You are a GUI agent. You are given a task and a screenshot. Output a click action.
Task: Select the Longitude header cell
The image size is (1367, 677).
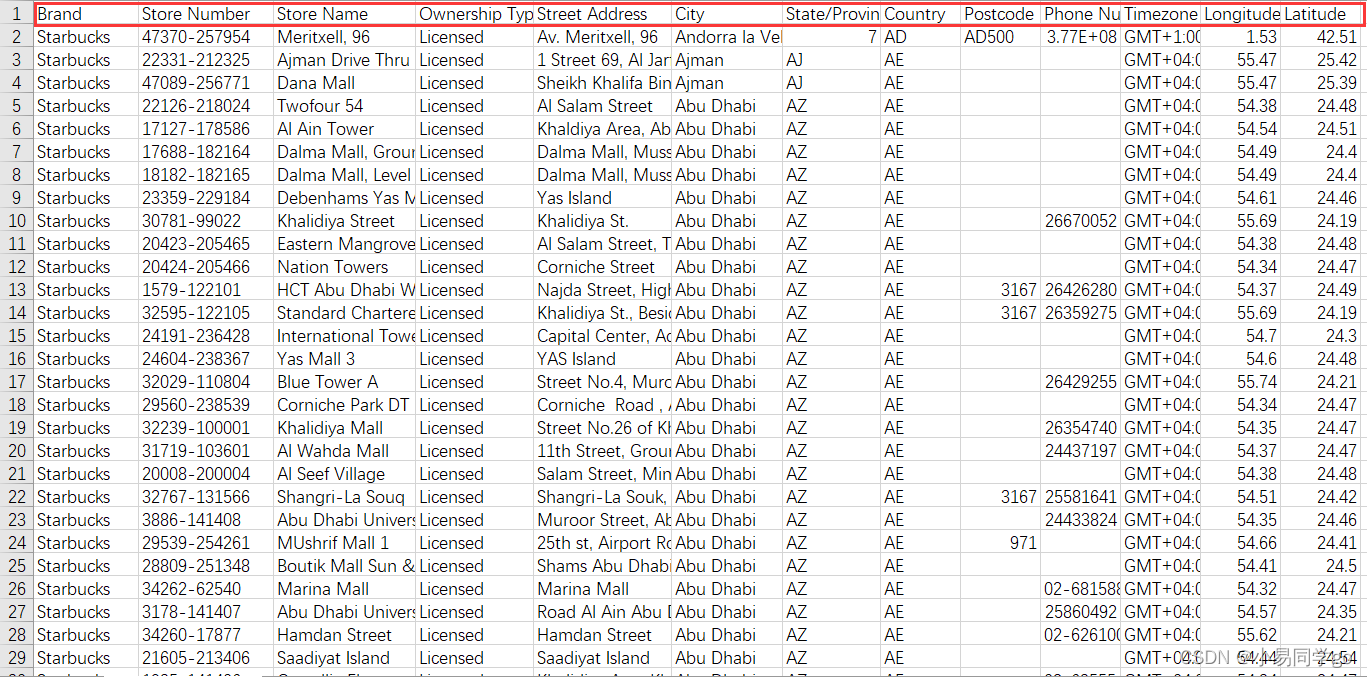[1241, 14]
